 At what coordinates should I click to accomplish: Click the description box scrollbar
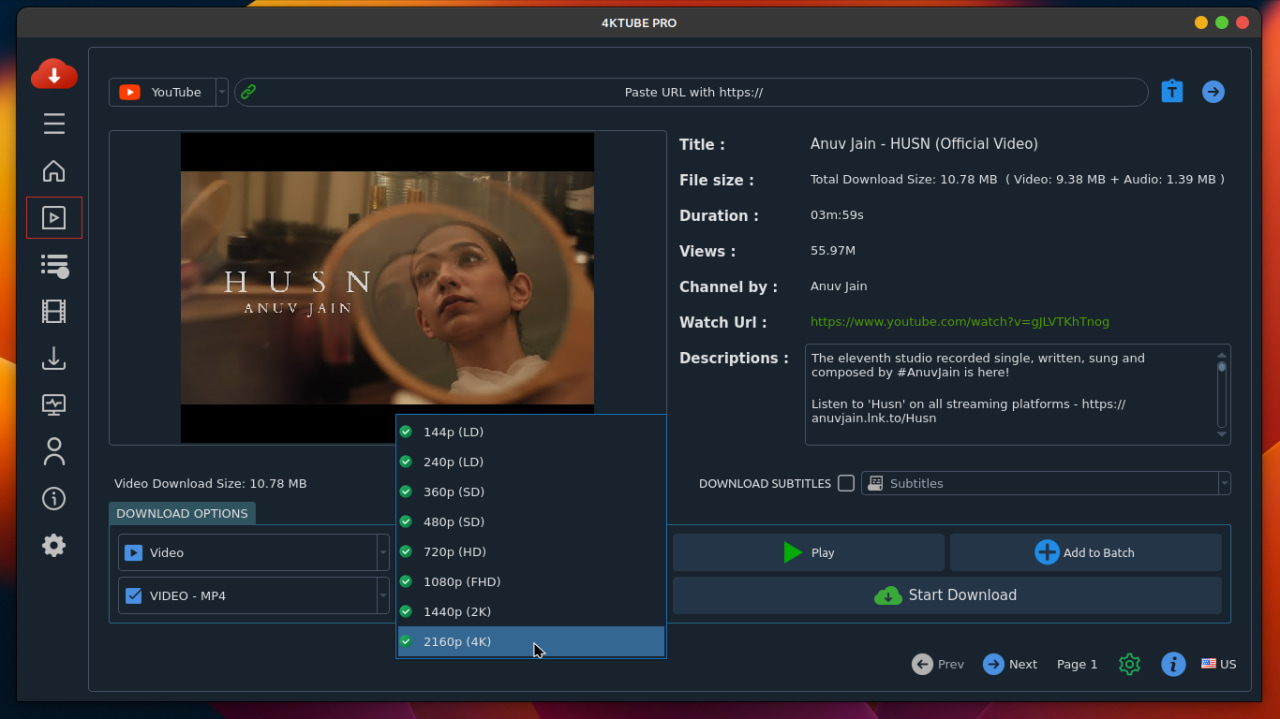pos(1221,394)
